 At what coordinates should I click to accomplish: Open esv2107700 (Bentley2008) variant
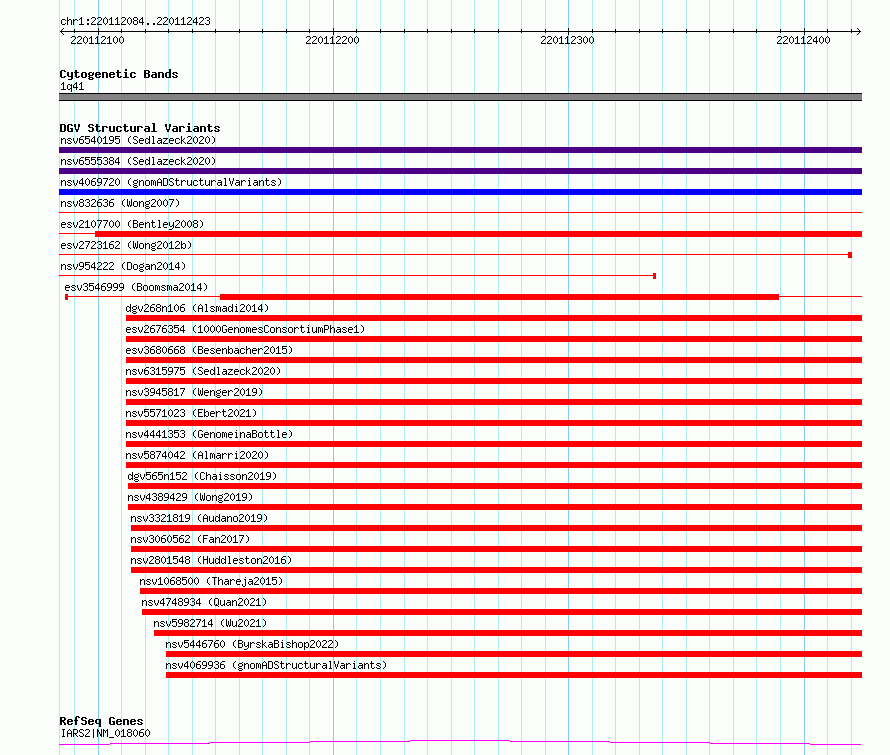132,224
